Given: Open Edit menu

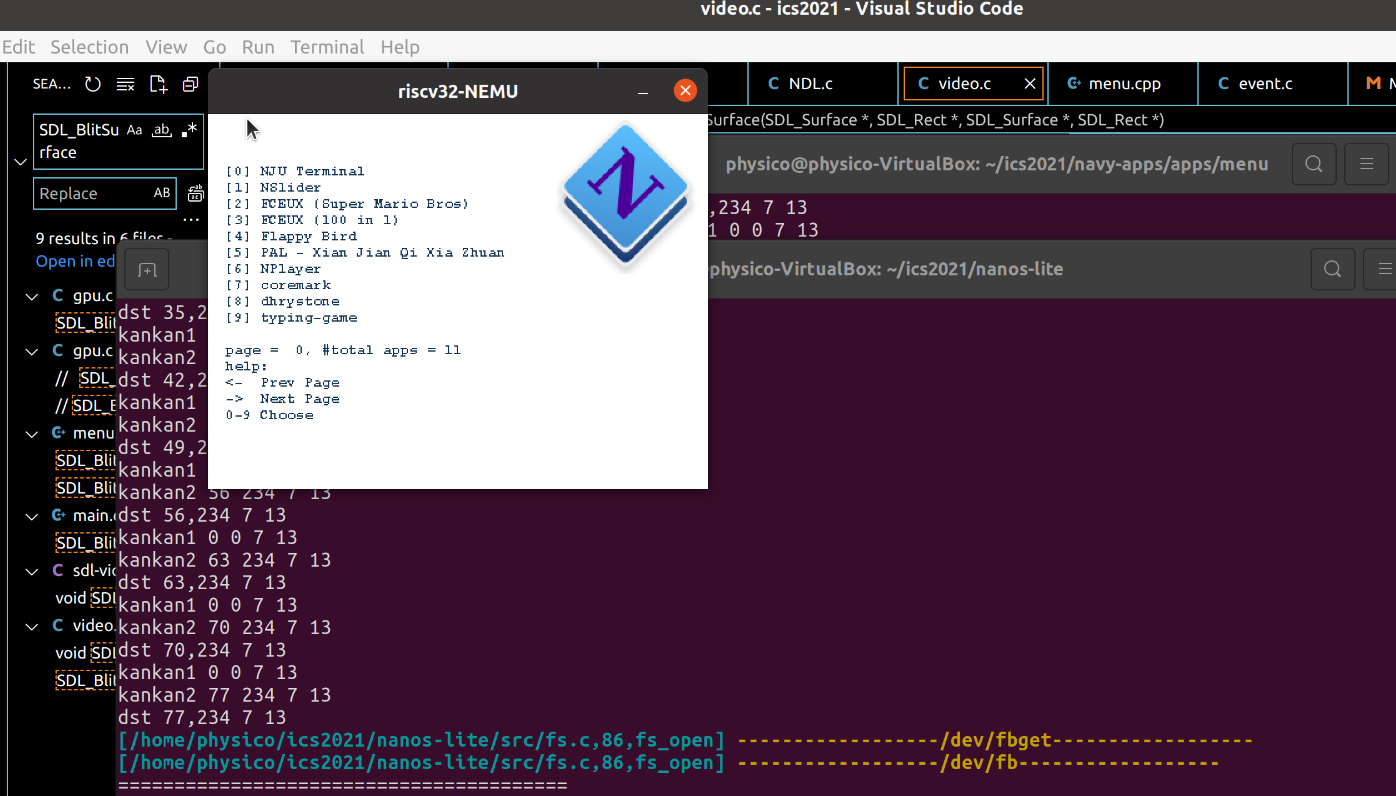Looking at the screenshot, I should (18, 47).
